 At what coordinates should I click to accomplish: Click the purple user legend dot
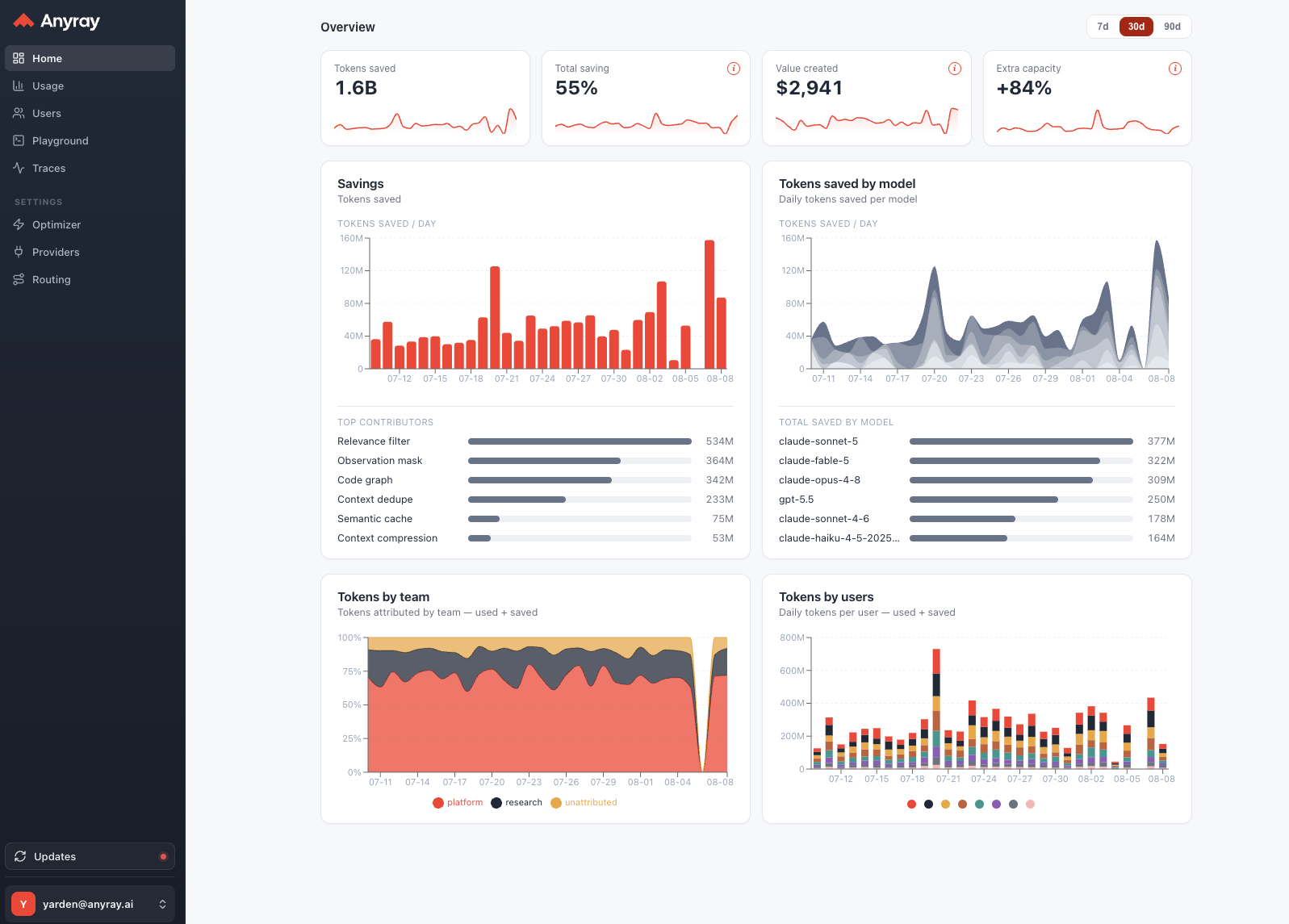(996, 804)
